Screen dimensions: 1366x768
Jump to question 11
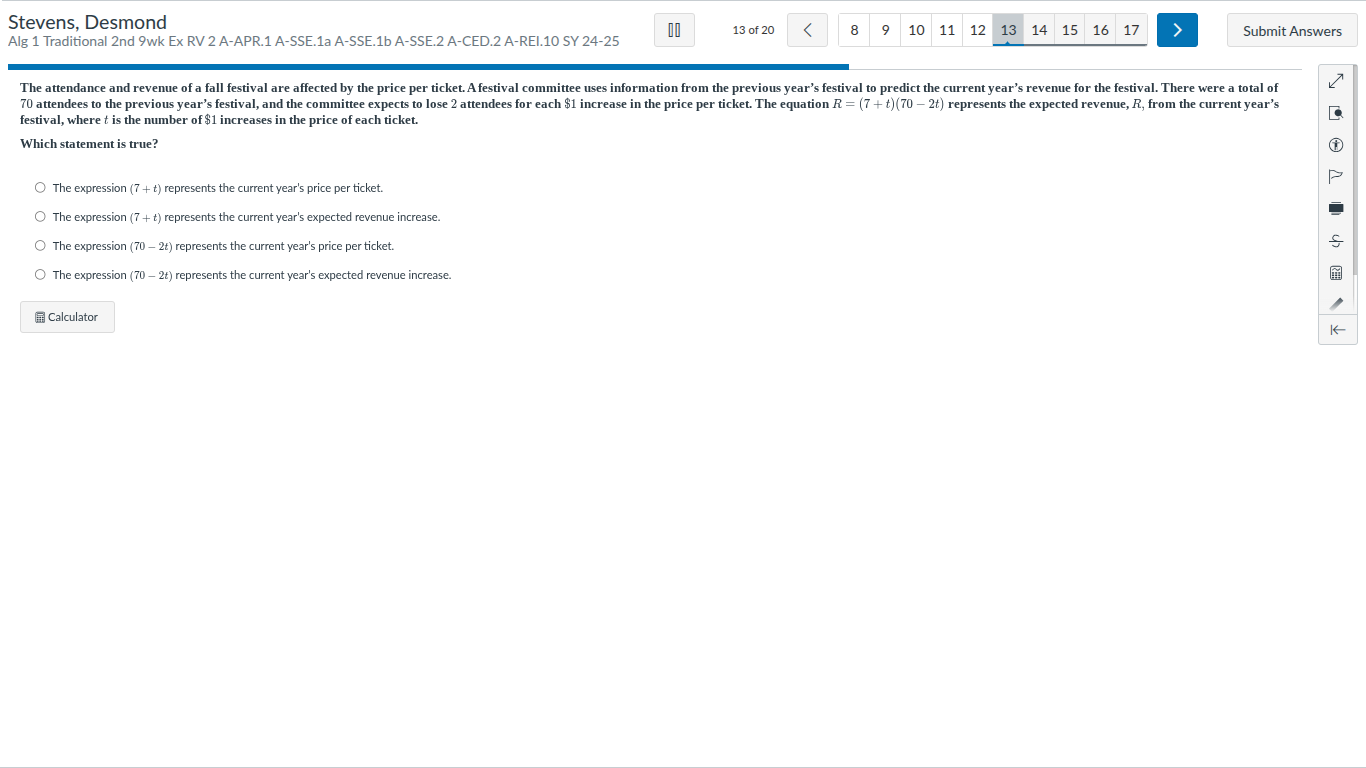click(x=947, y=30)
